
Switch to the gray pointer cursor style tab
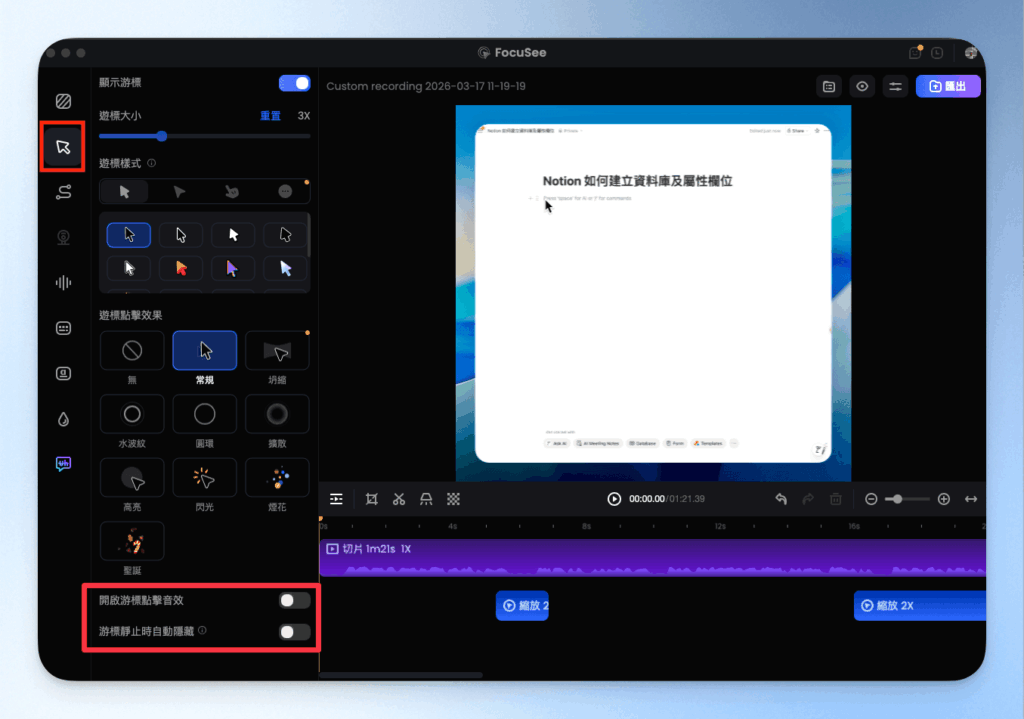coord(178,191)
